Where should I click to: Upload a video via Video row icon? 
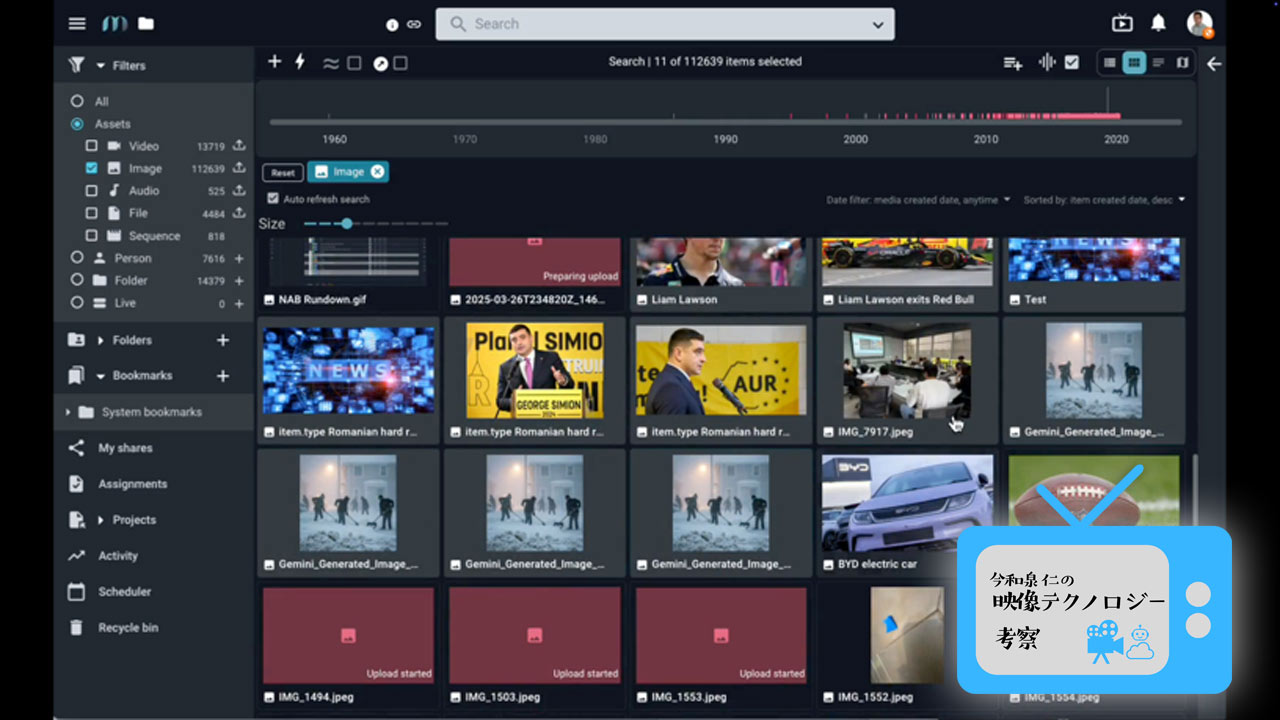239,146
